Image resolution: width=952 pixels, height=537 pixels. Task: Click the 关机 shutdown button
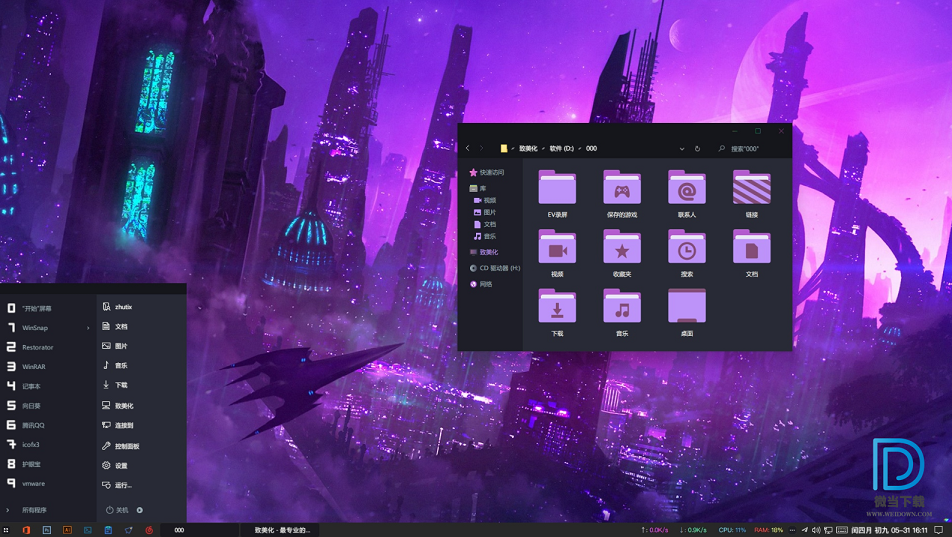pyautogui.click(x=117, y=510)
